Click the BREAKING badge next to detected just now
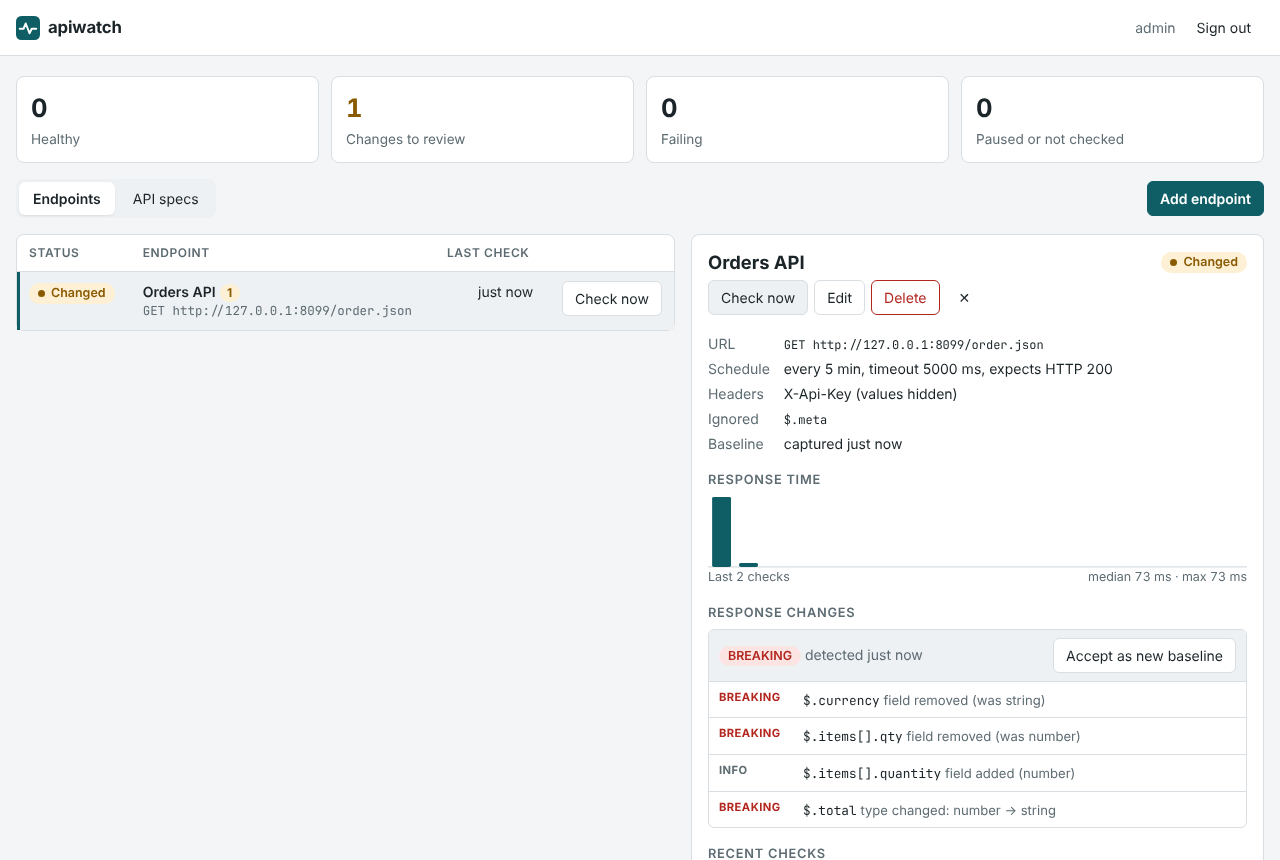1280x860 pixels. click(x=759, y=656)
